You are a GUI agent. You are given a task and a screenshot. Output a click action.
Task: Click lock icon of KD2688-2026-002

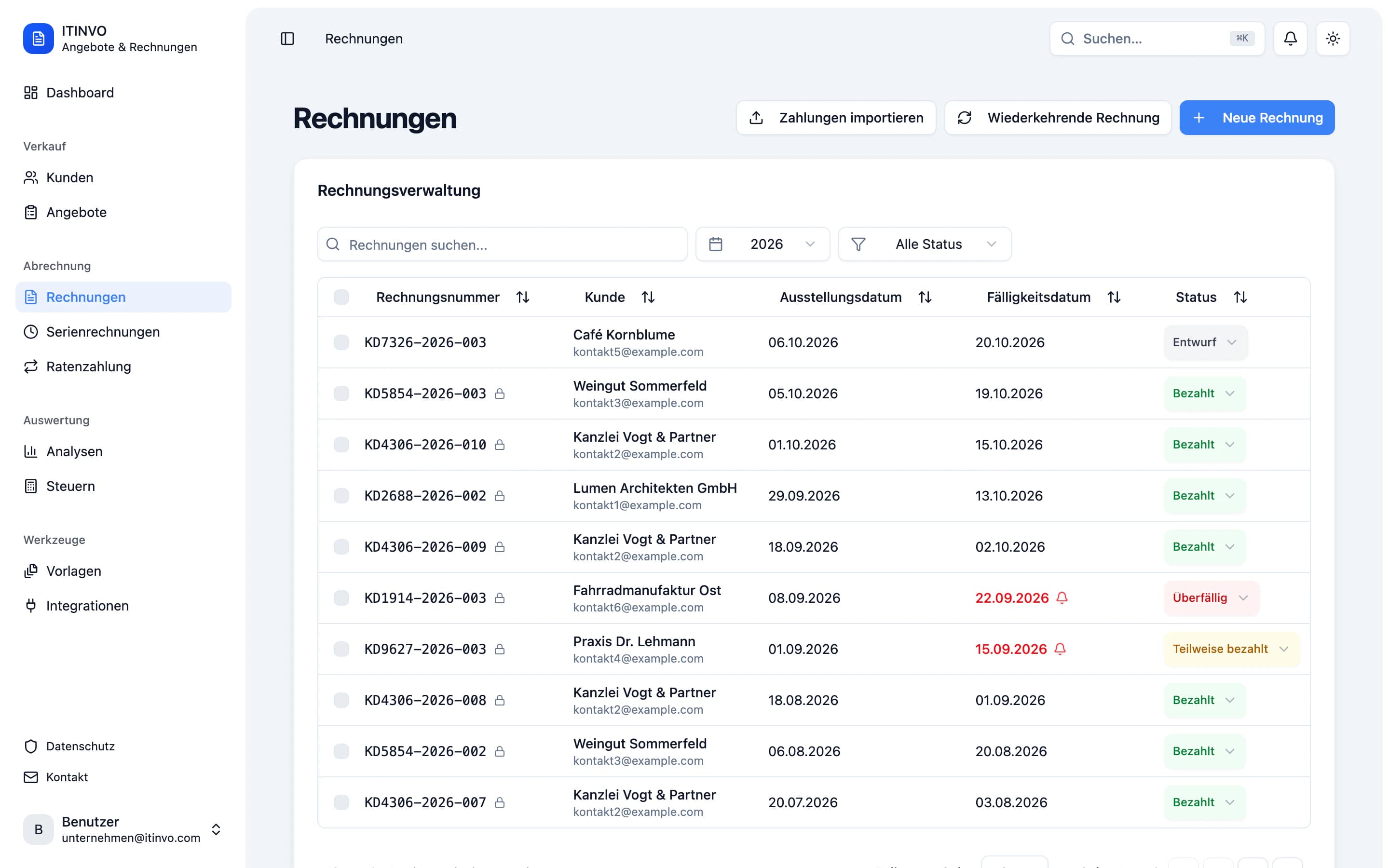pos(499,495)
